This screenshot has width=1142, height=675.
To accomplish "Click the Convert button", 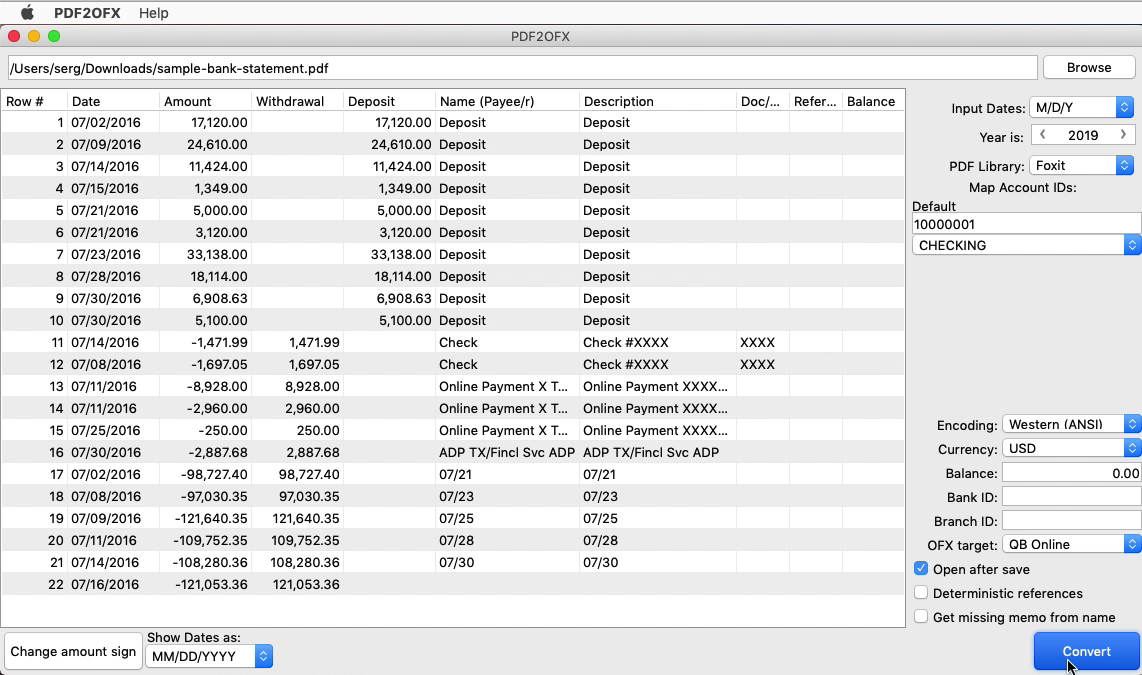I will coord(1086,651).
